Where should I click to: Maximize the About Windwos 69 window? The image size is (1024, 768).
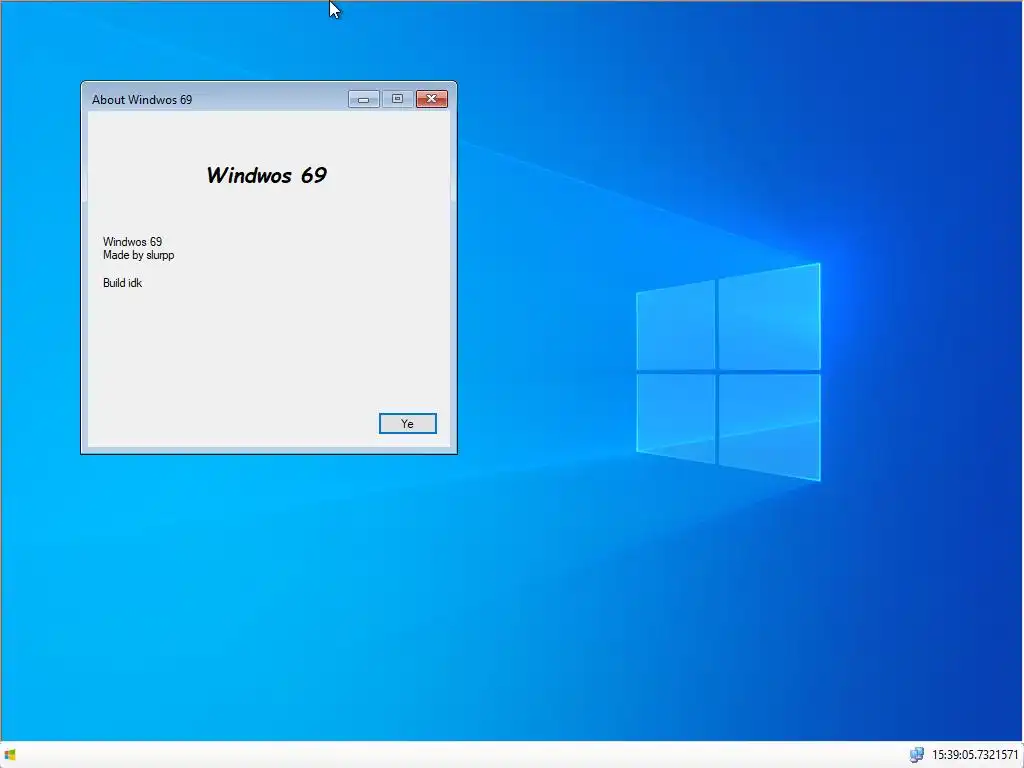click(x=397, y=99)
